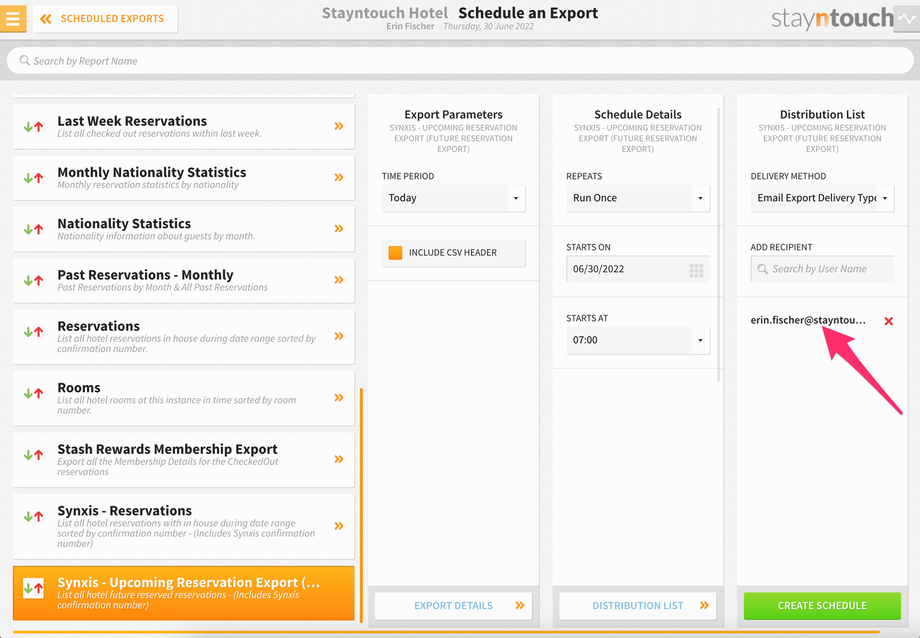
Task: Remove recipient erin.fischer with red X
Action: tap(888, 321)
